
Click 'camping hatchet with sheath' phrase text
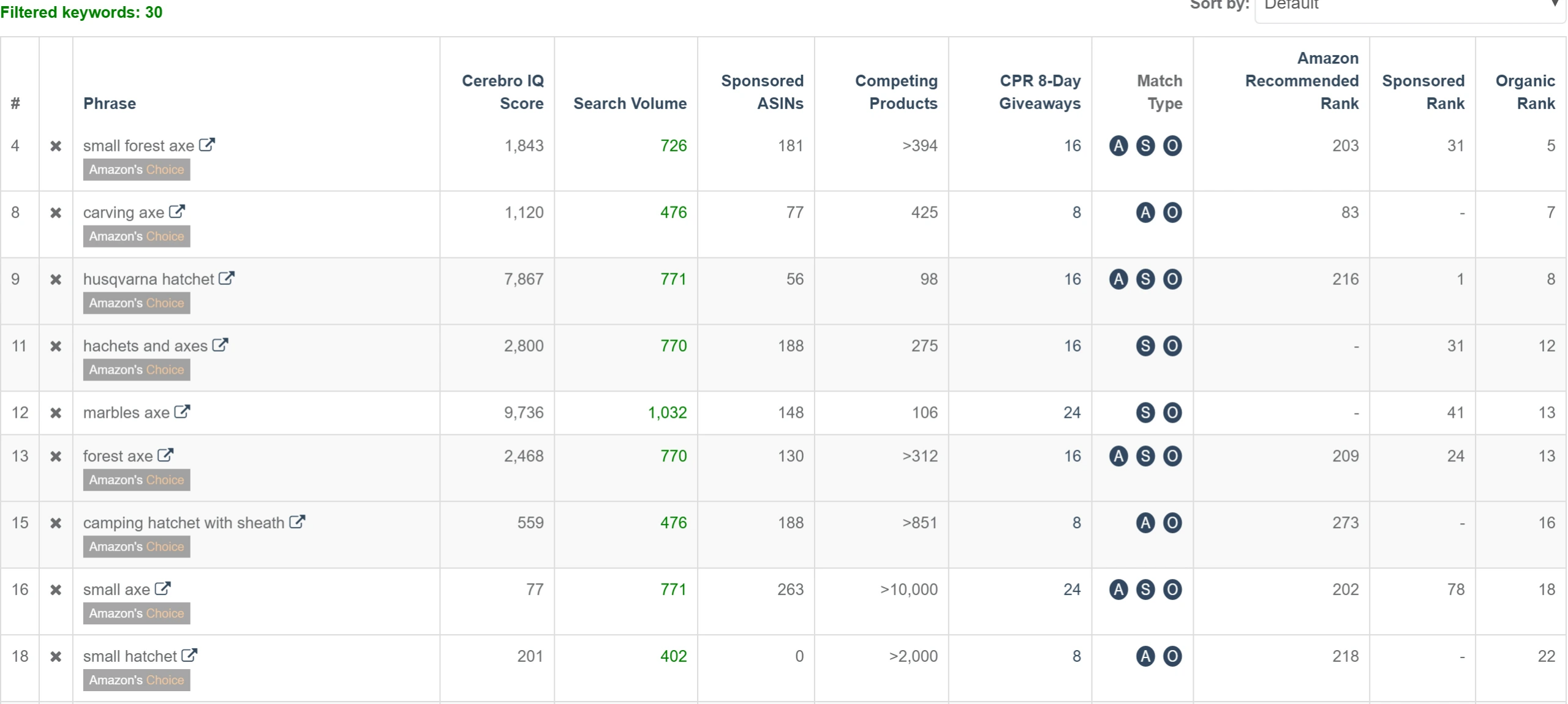coord(183,523)
